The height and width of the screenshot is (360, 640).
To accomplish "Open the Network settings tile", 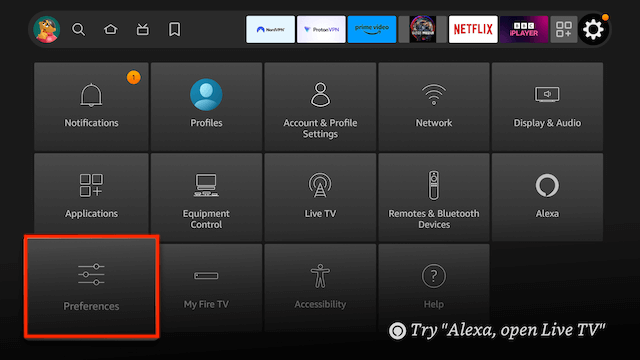I will [x=434, y=107].
